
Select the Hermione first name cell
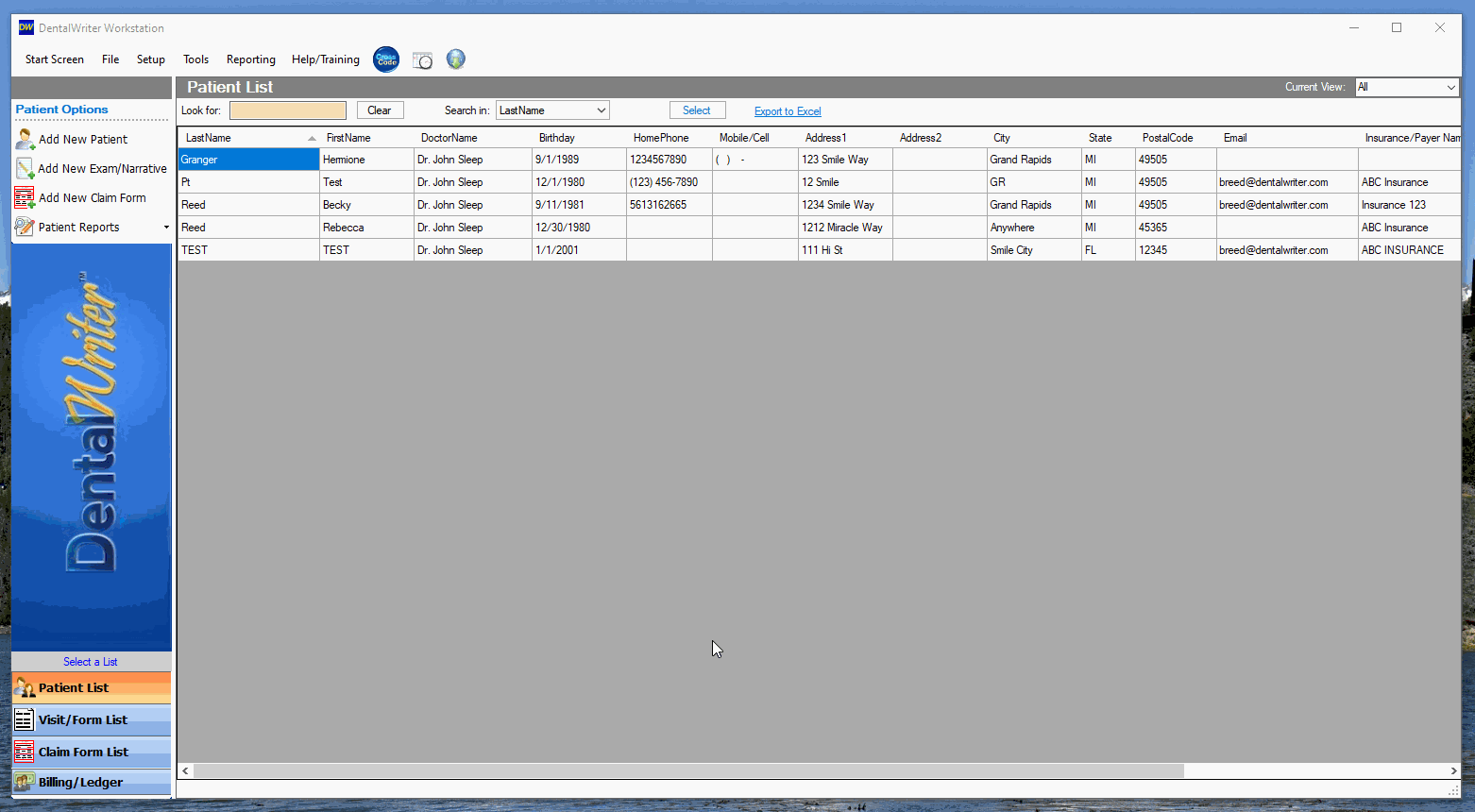366,160
